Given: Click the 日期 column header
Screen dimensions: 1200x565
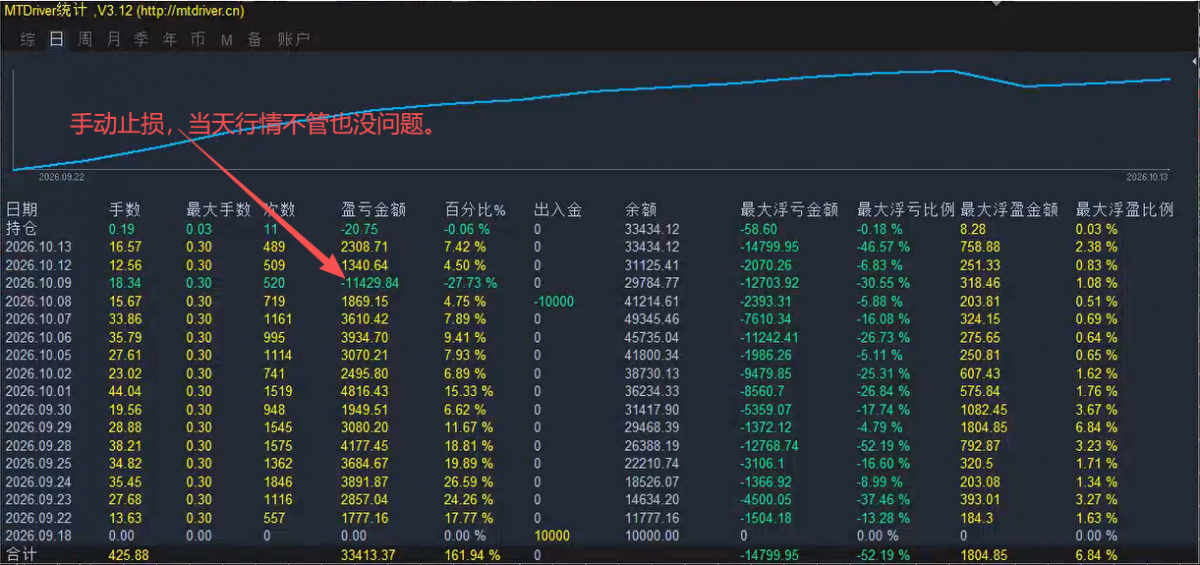Looking at the screenshot, I should click(22, 210).
